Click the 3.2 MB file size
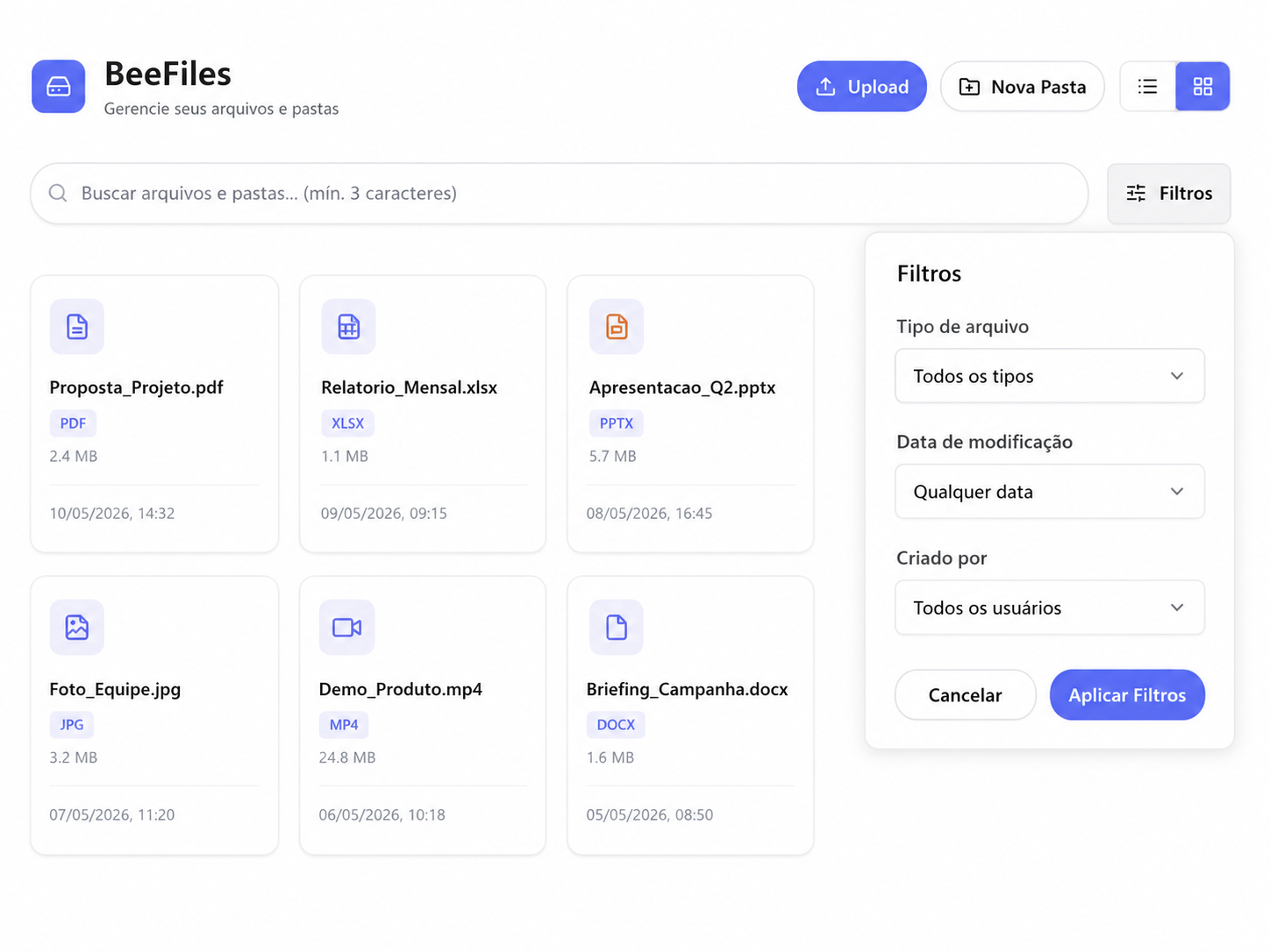This screenshot has width=1270, height=952. point(74,757)
